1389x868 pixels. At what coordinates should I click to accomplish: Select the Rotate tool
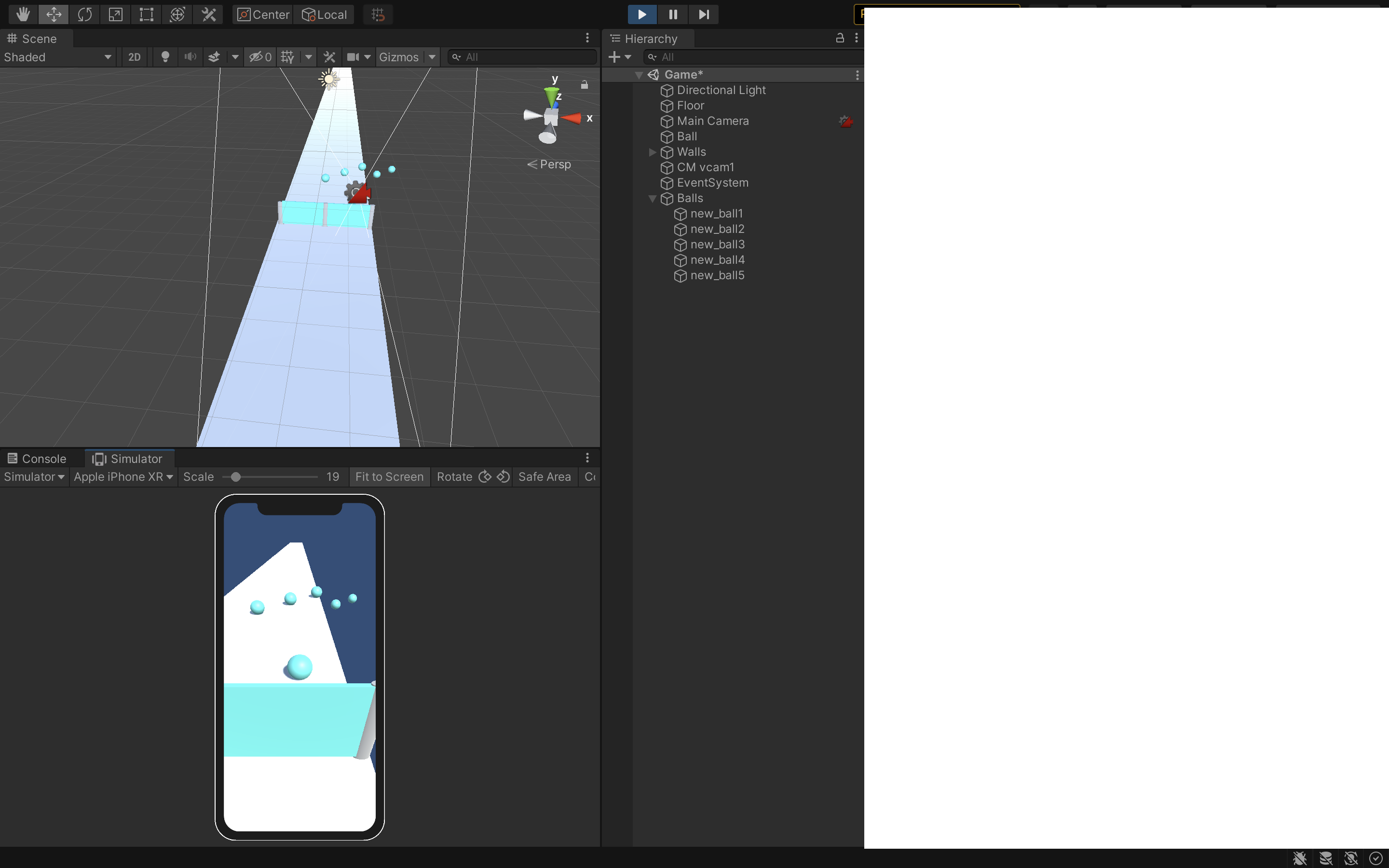click(84, 14)
